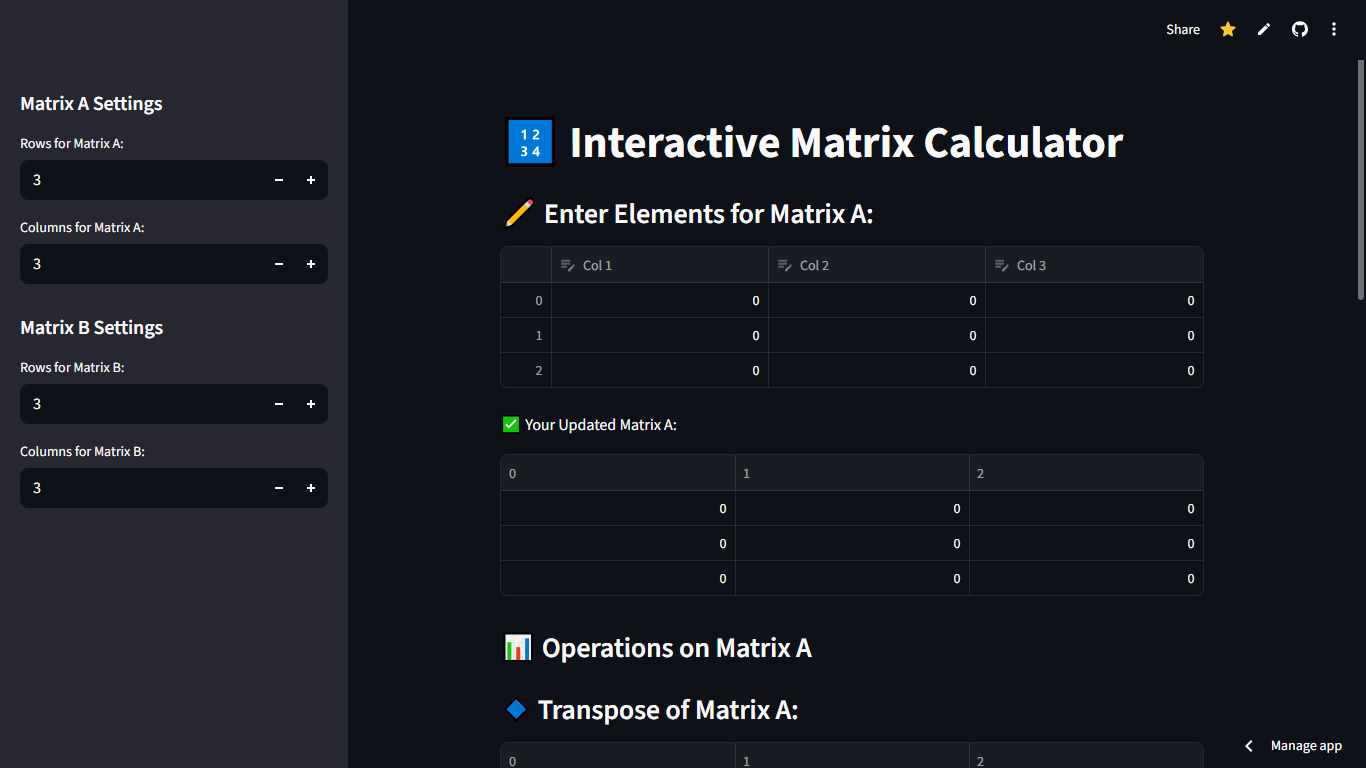
Task: Increase Rows for Matrix B
Action: pos(311,404)
